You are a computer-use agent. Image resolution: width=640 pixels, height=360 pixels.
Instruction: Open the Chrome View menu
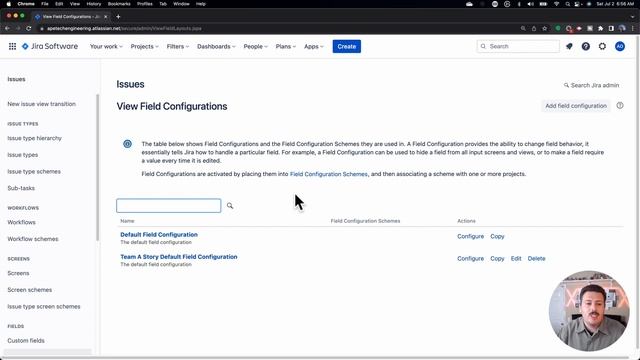tap(75, 4)
